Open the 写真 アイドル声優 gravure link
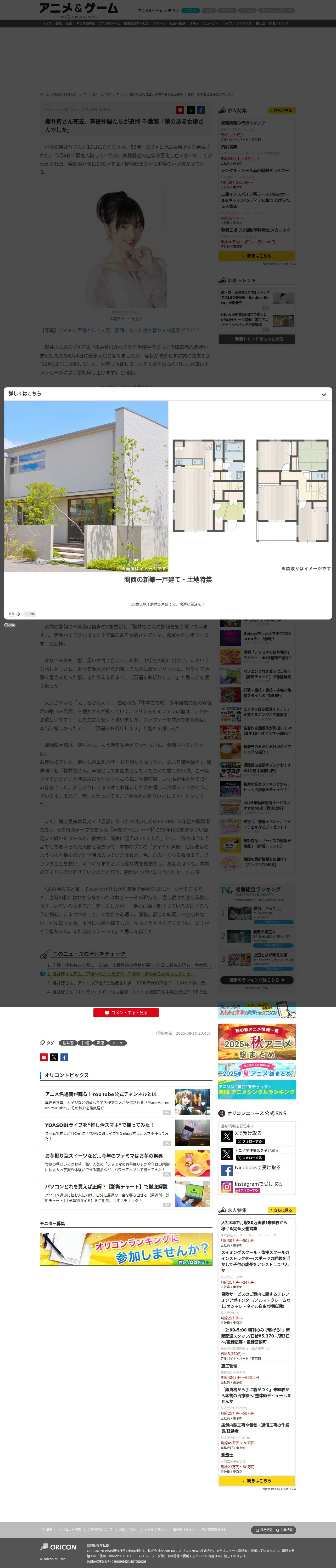The height and width of the screenshot is (1568, 336). point(120,331)
